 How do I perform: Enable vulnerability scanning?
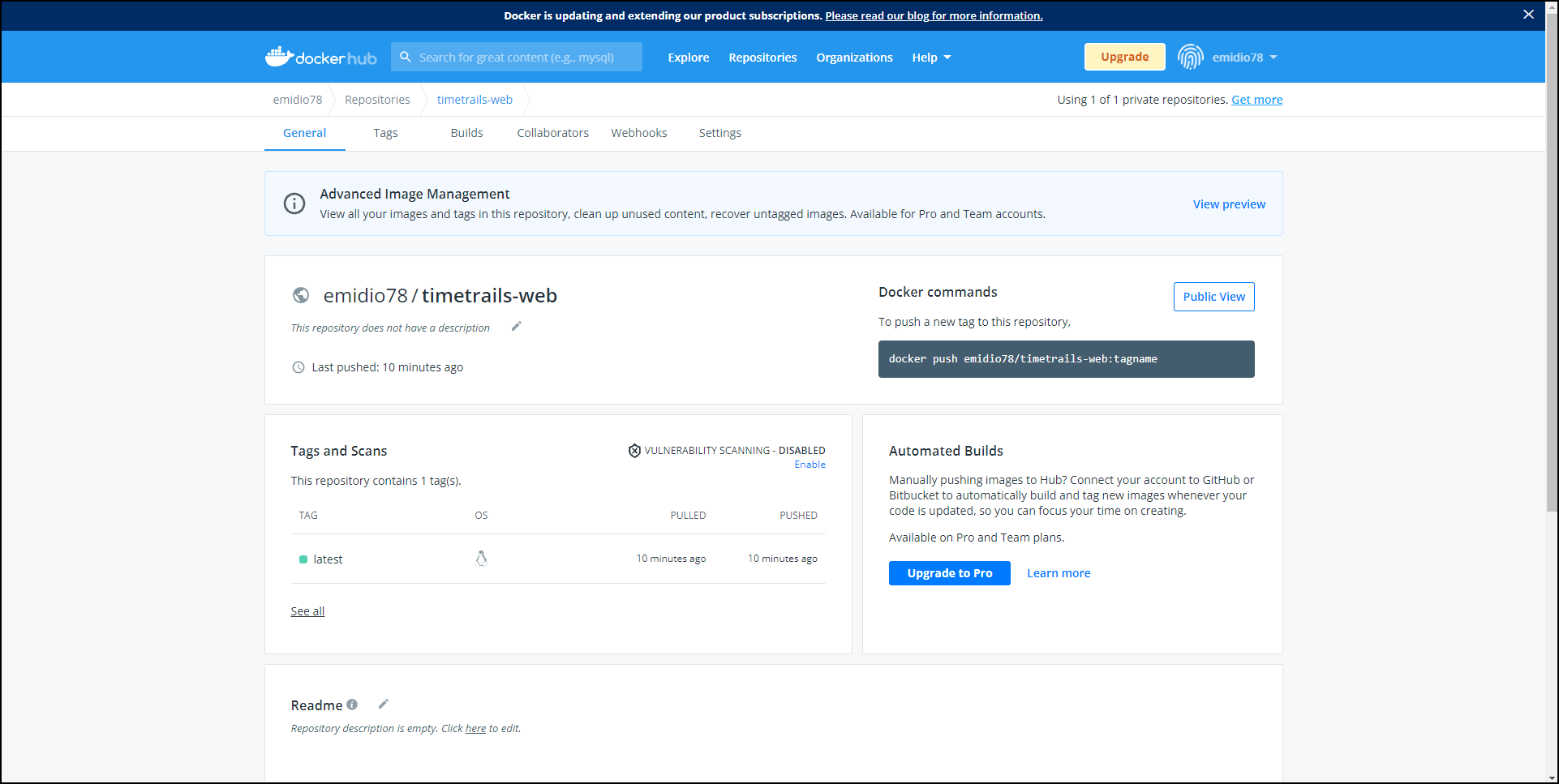(810, 465)
